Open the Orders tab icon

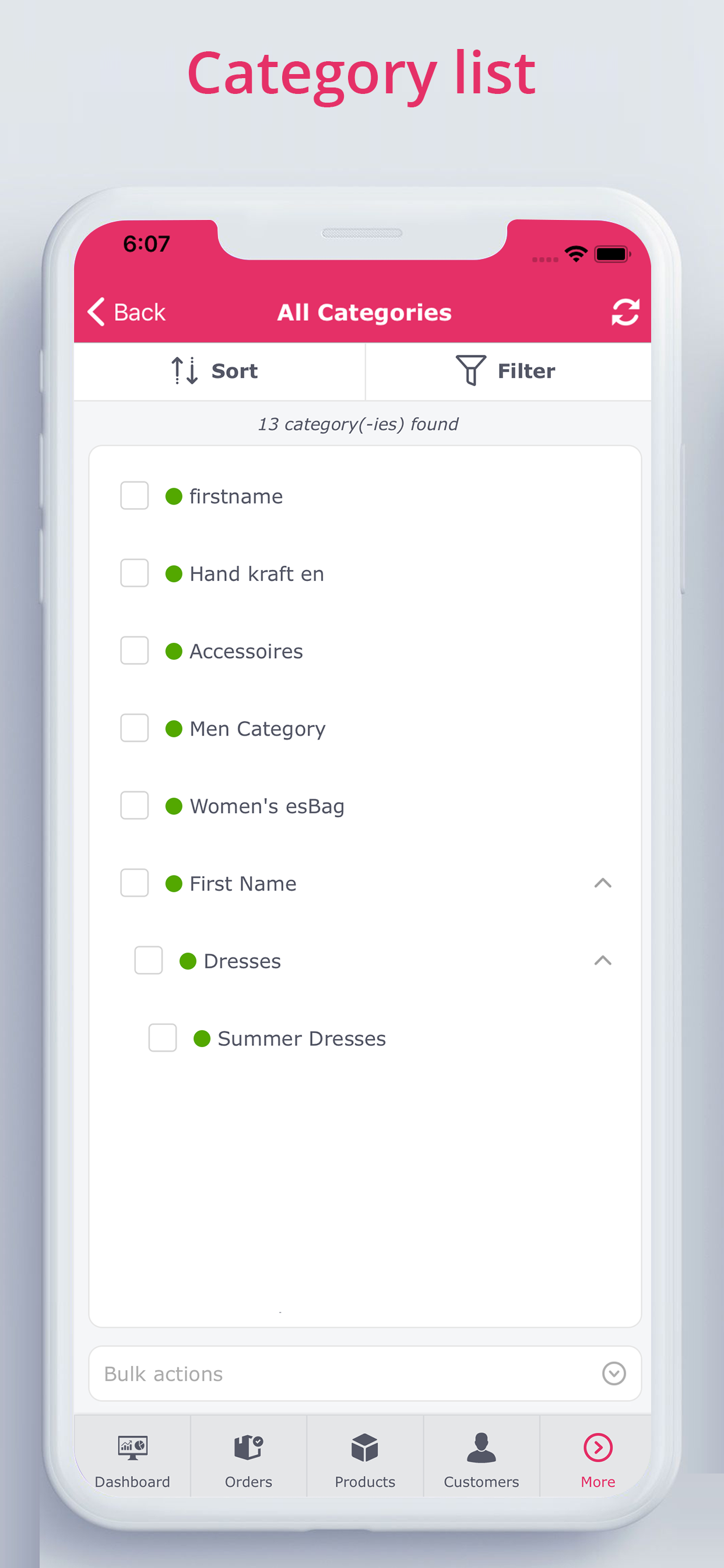[x=248, y=1447]
